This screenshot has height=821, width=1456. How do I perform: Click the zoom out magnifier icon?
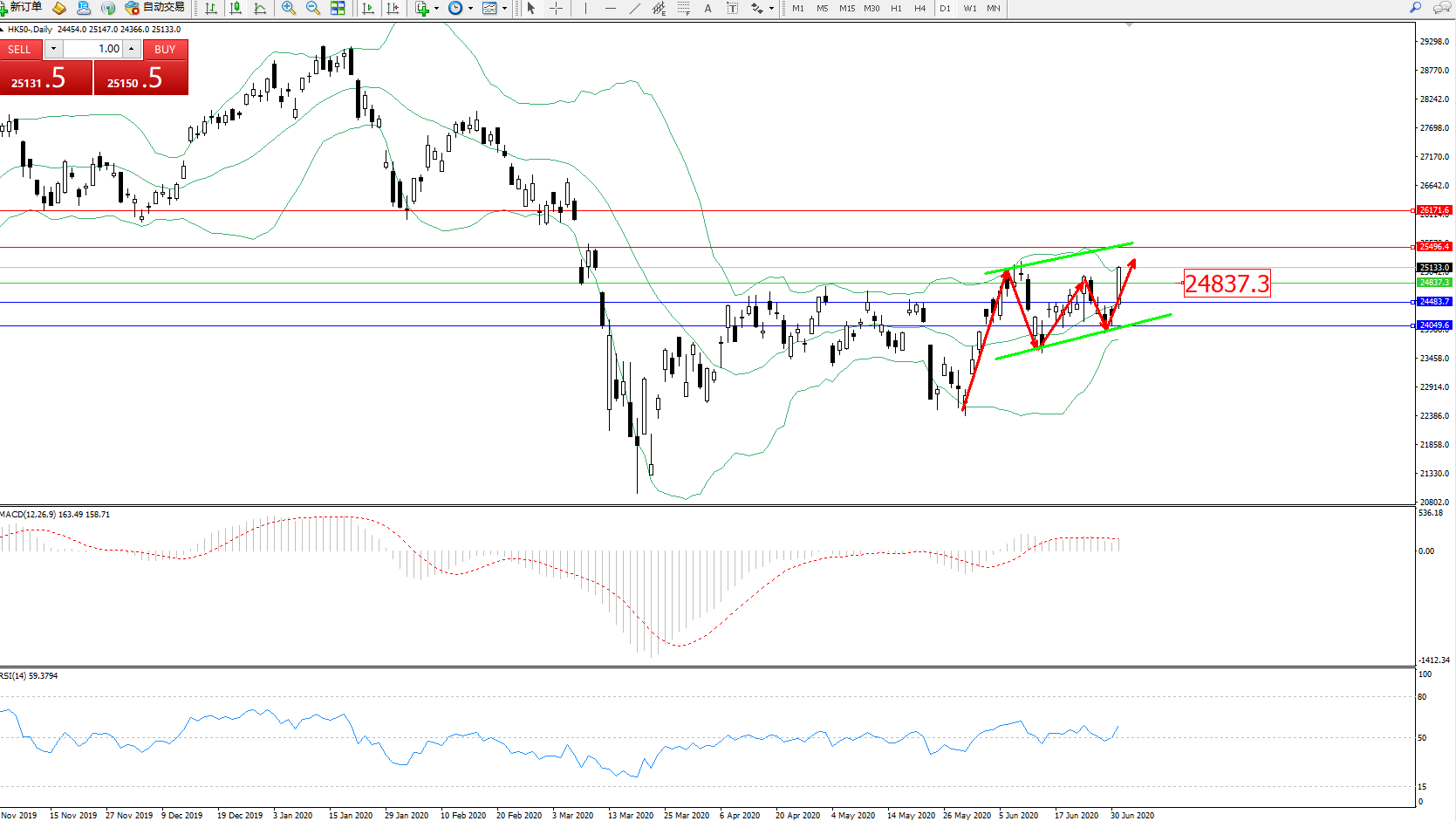point(312,8)
